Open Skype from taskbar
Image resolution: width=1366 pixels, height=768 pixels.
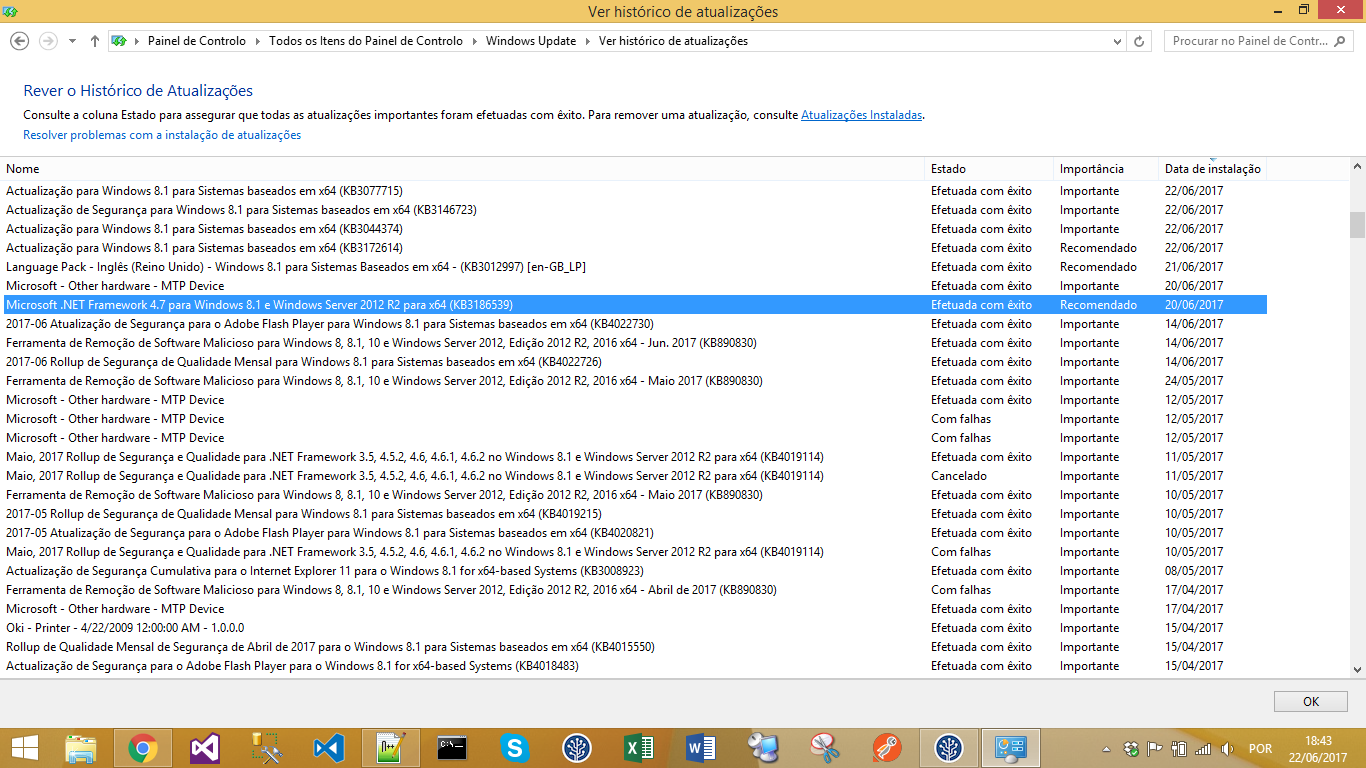click(x=515, y=748)
